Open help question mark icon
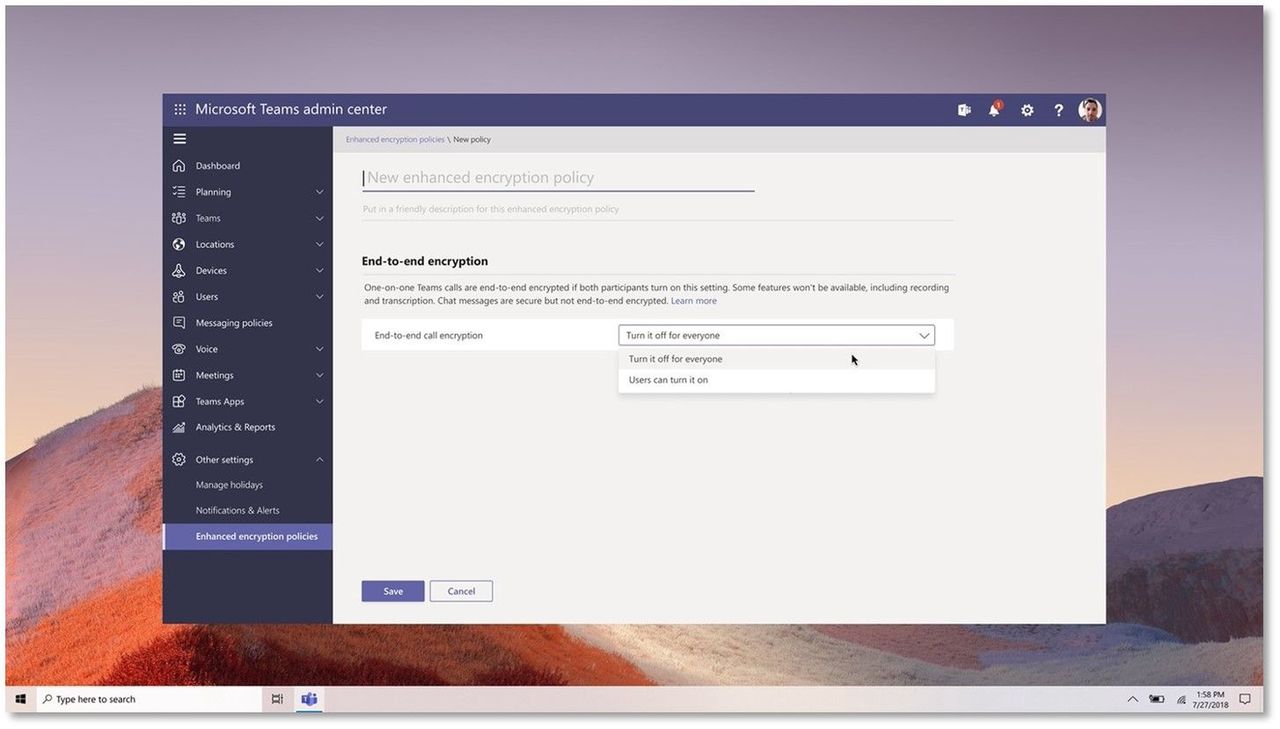The image size is (1280, 729). [1059, 110]
